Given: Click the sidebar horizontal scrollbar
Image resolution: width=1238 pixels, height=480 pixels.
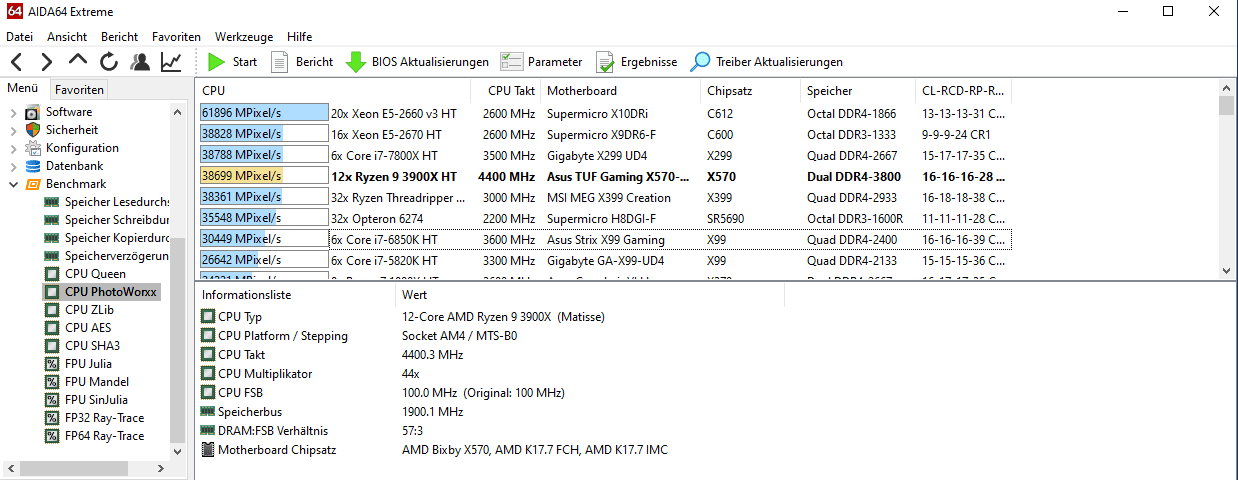Looking at the screenshot, I should (x=88, y=468).
